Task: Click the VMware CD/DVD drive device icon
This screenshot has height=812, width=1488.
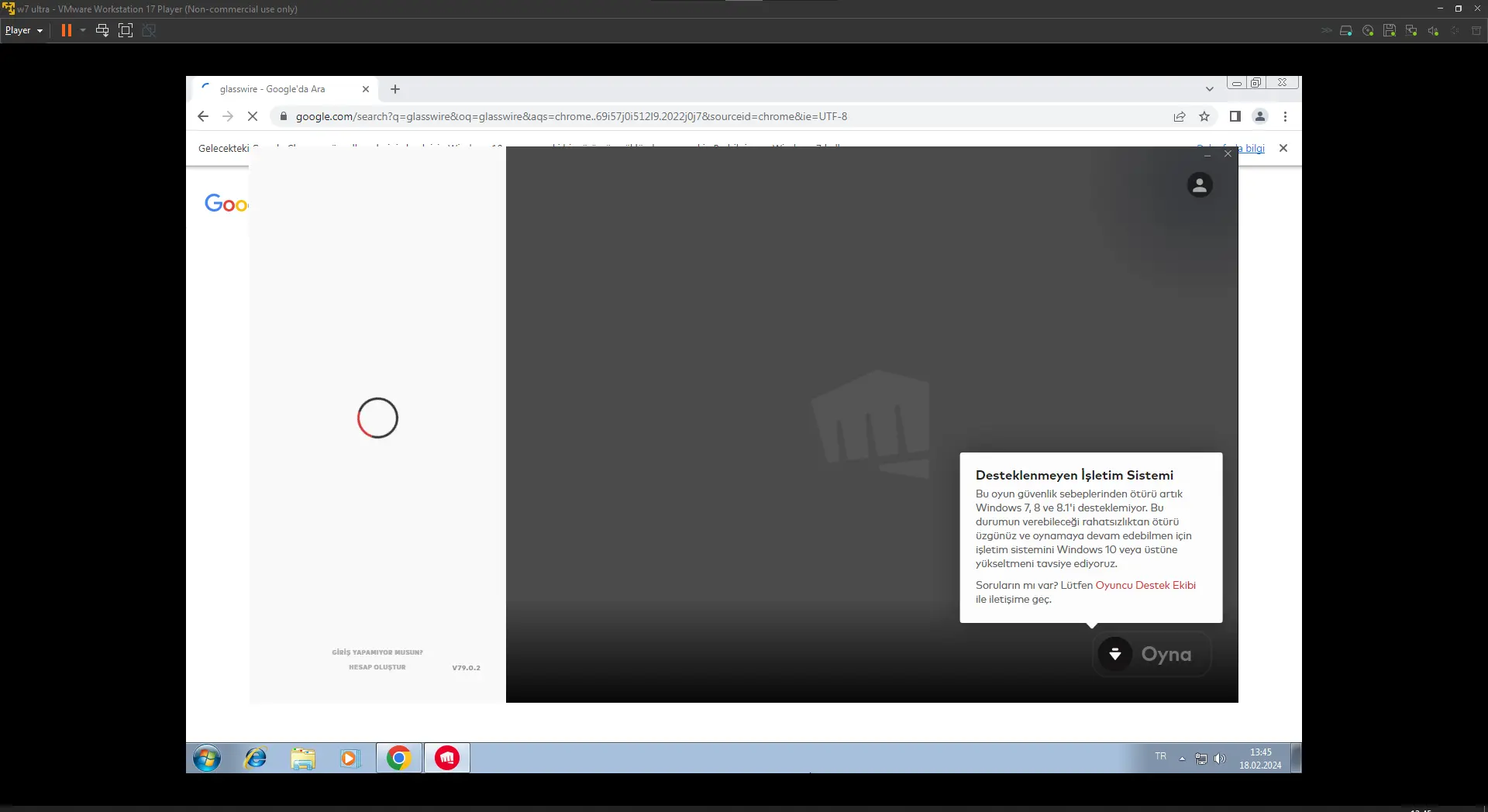Action: pyautogui.click(x=1368, y=30)
